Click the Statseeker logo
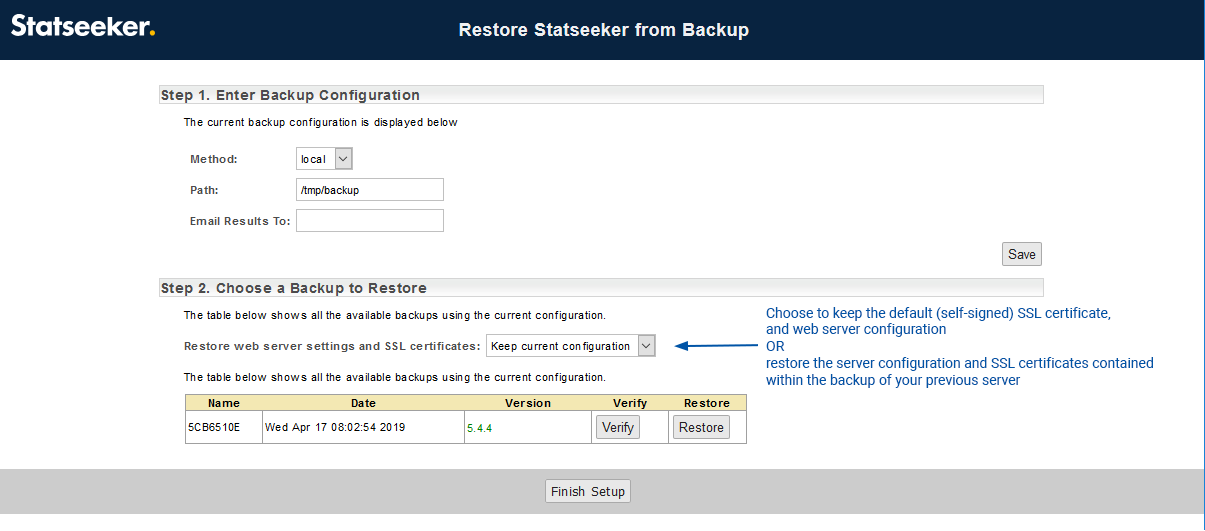The width and height of the screenshot is (1205, 531). pos(83,27)
